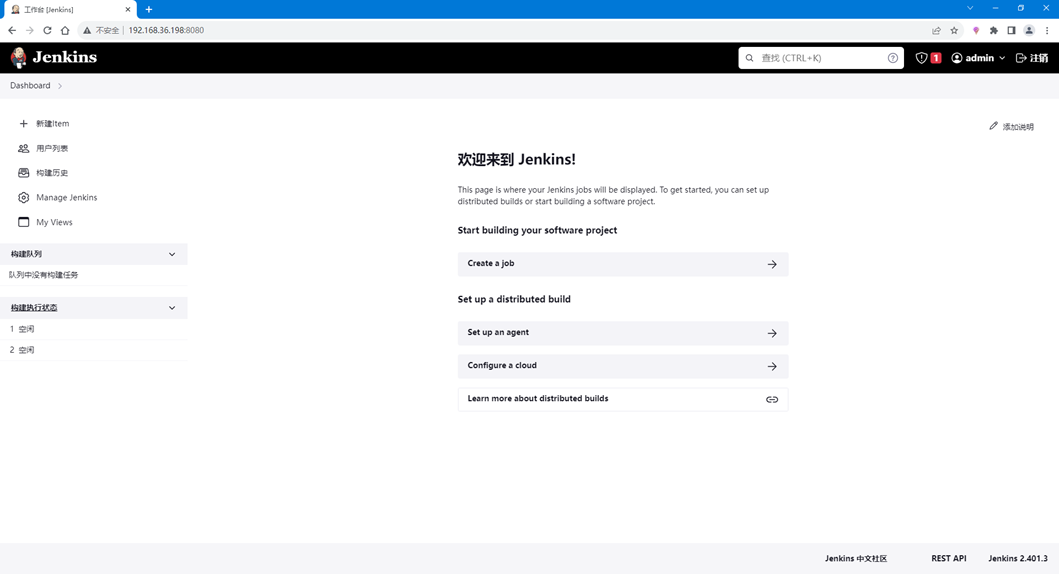Open the security shield warning icon

pyautogui.click(x=921, y=58)
